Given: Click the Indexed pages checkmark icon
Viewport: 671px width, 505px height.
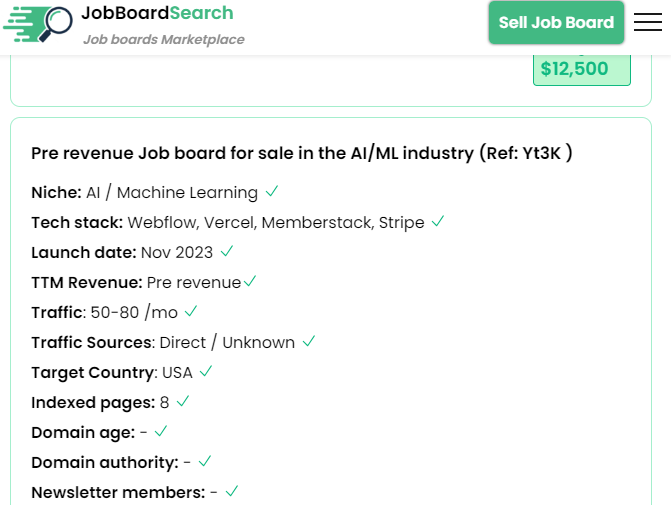Looking at the screenshot, I should (183, 401).
